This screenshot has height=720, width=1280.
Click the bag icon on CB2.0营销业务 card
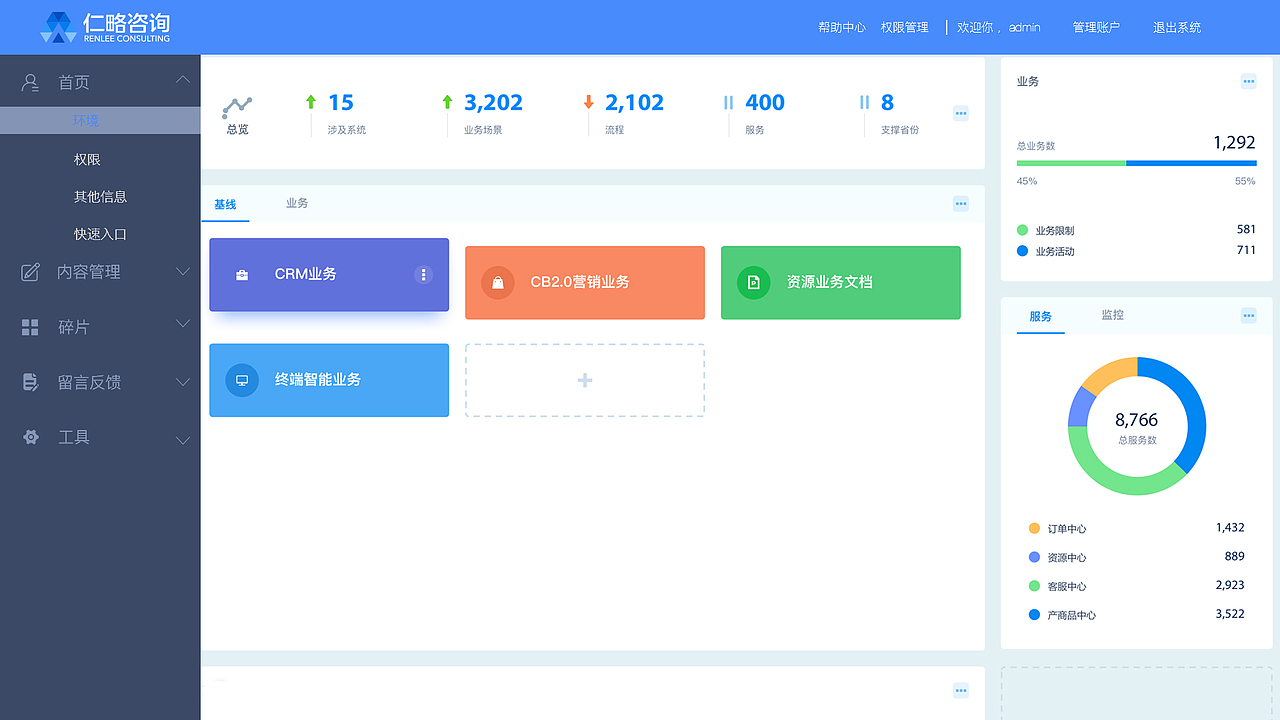(x=497, y=282)
